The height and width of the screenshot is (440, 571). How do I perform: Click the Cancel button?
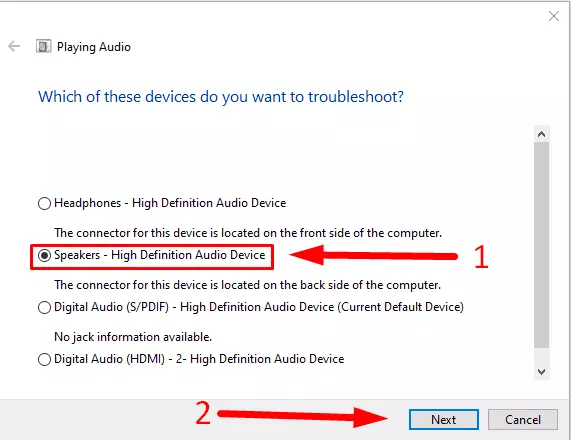tap(523, 420)
